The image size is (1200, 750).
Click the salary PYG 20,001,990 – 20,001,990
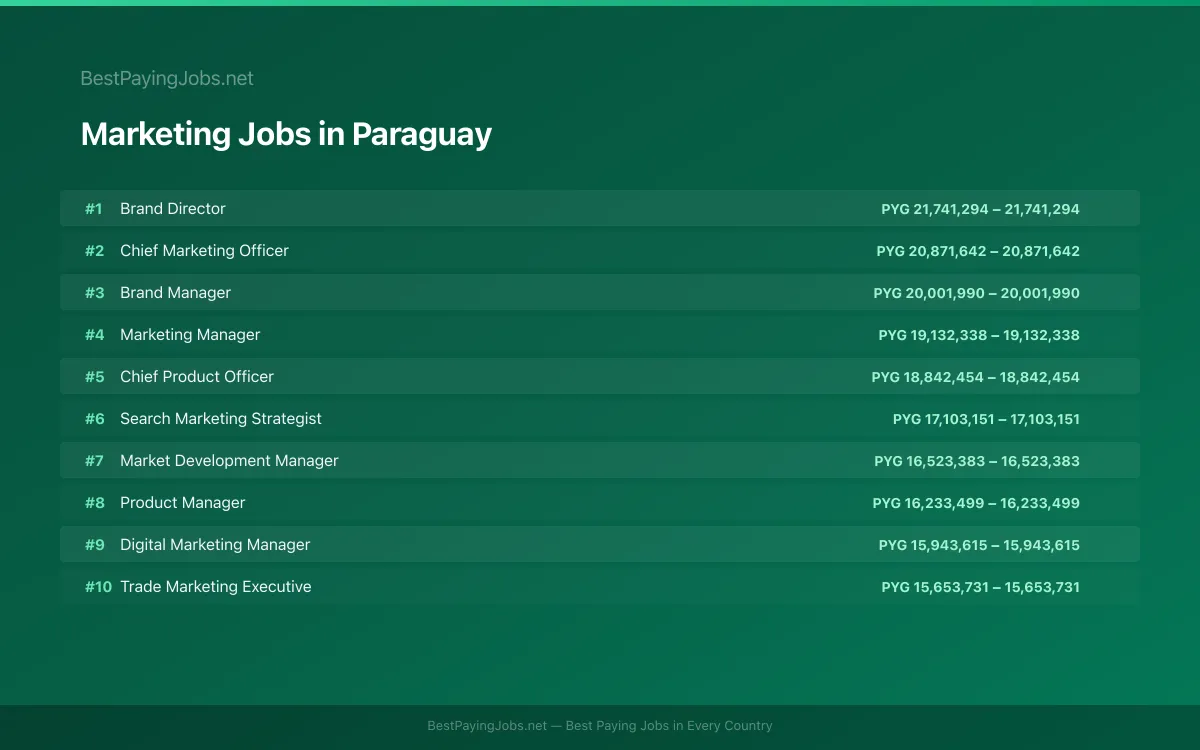click(x=977, y=293)
